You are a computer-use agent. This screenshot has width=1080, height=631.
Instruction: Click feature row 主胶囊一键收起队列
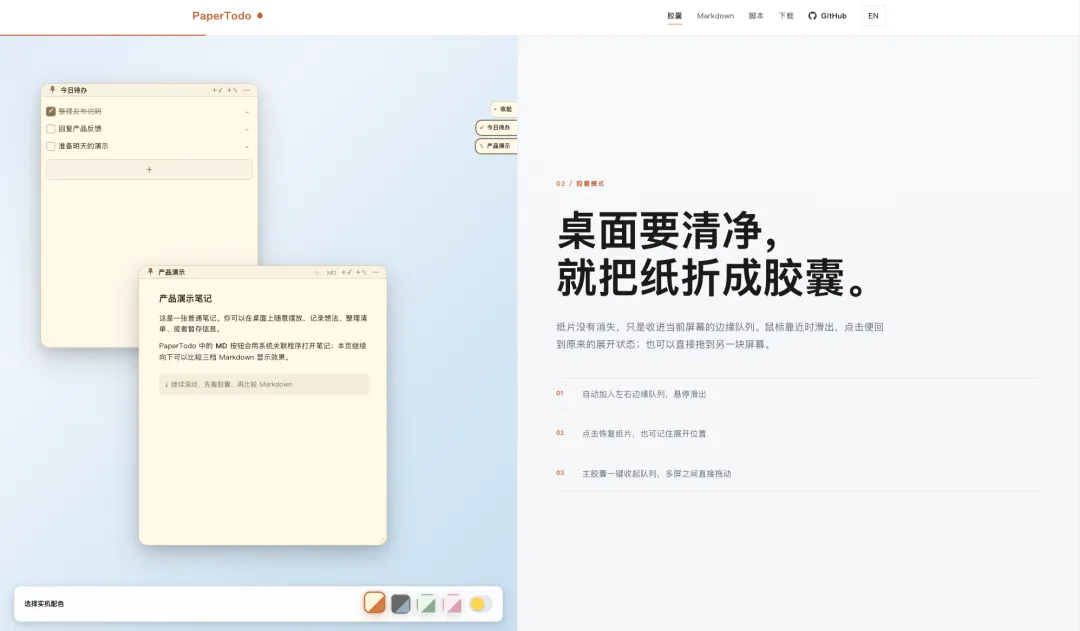798,474
